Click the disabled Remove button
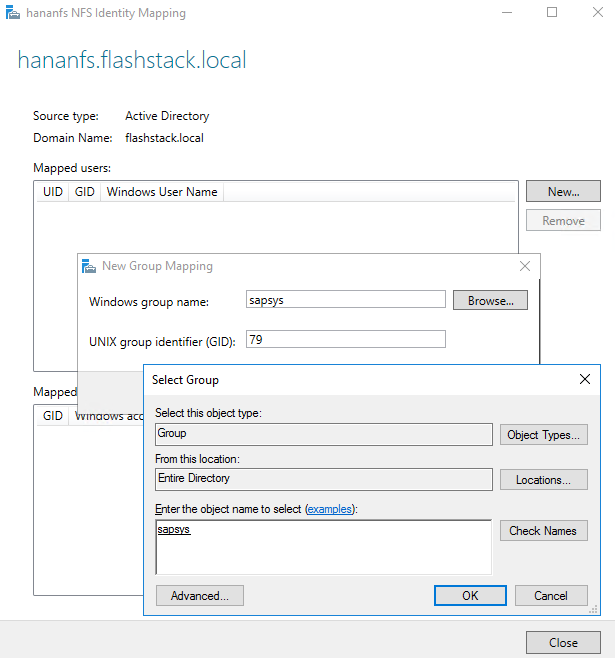 tap(563, 220)
